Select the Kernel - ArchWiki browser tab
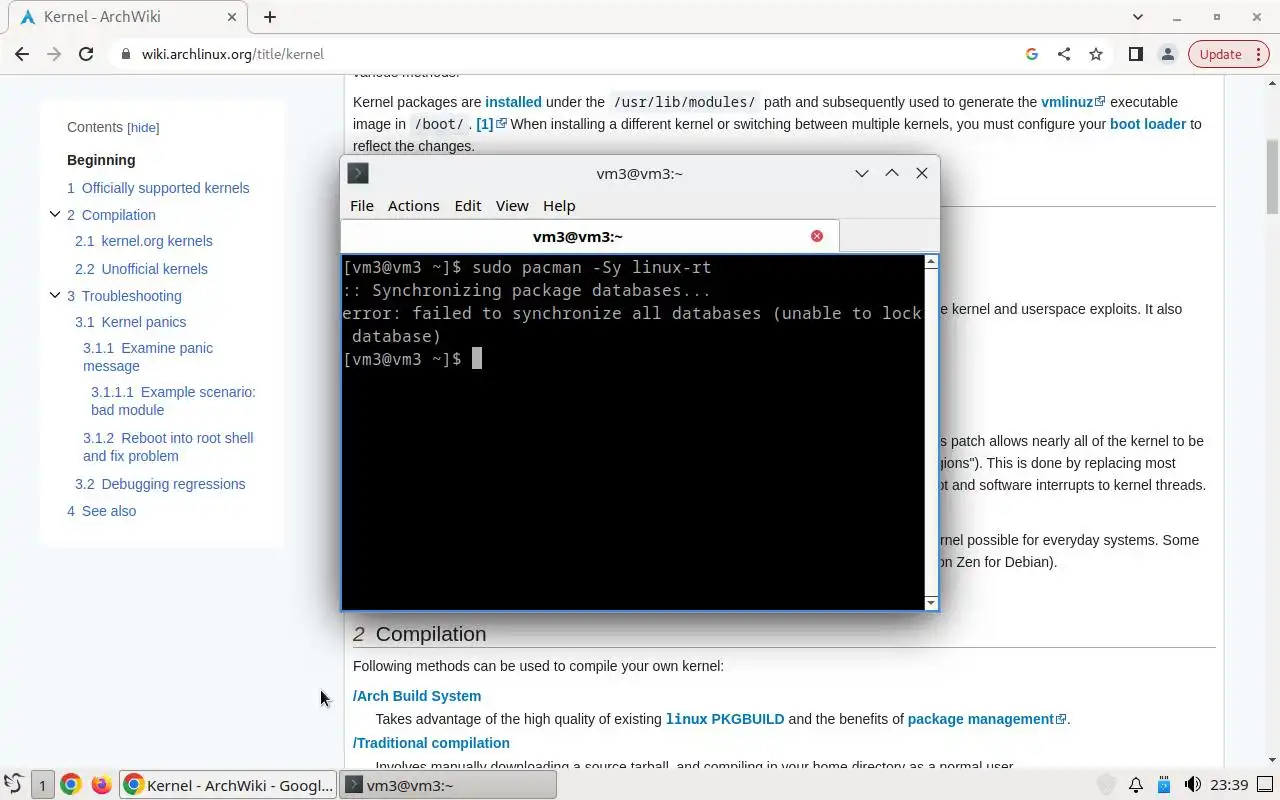1280x800 pixels. [x=126, y=17]
